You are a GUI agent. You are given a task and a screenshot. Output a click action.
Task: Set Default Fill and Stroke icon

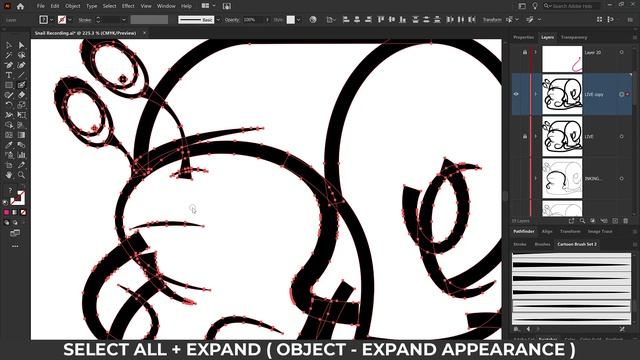[5, 202]
